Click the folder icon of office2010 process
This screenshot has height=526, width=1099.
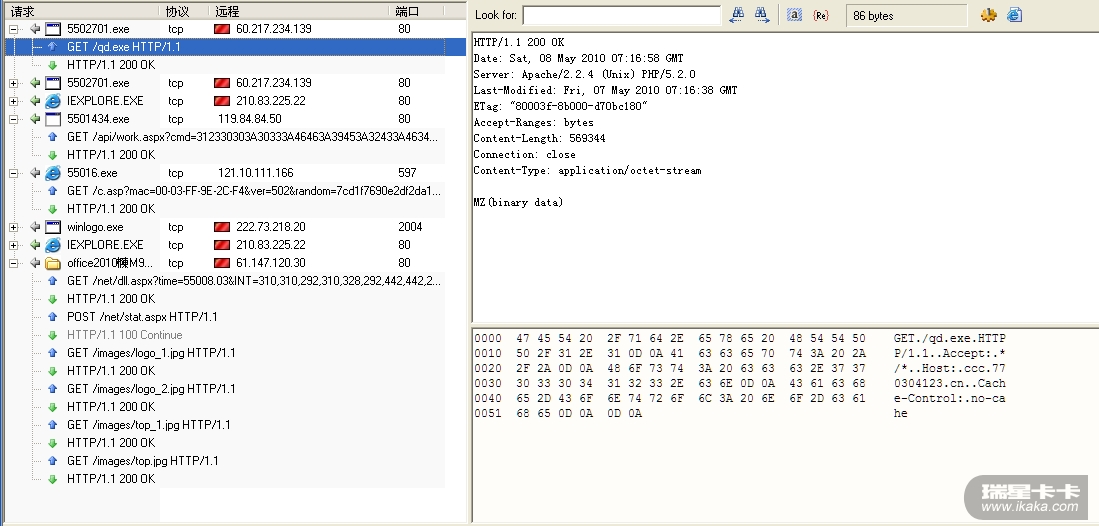53,263
